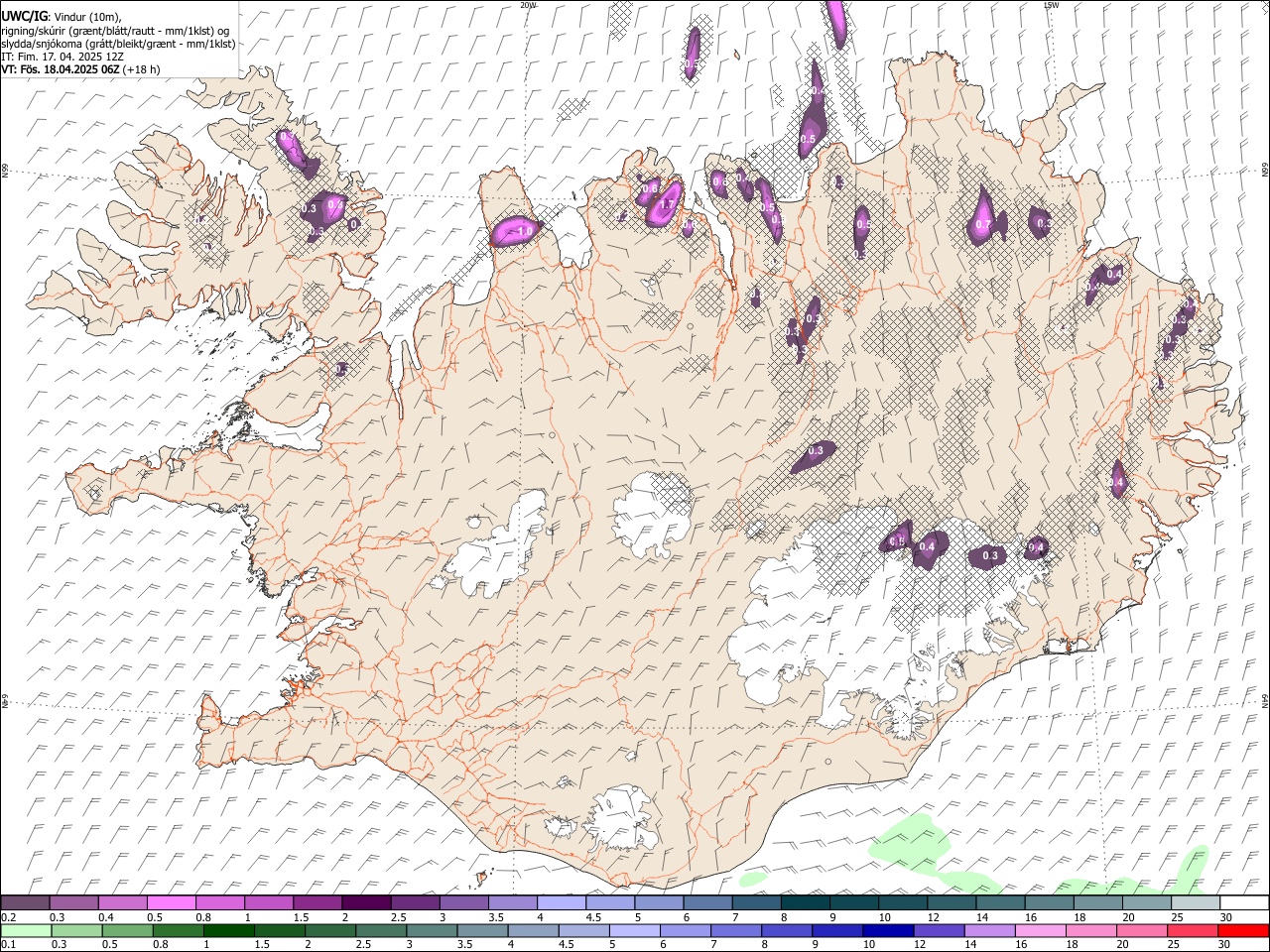
Task: Click the royal blue 9 swatch in the green scale
Action: (x=836, y=930)
